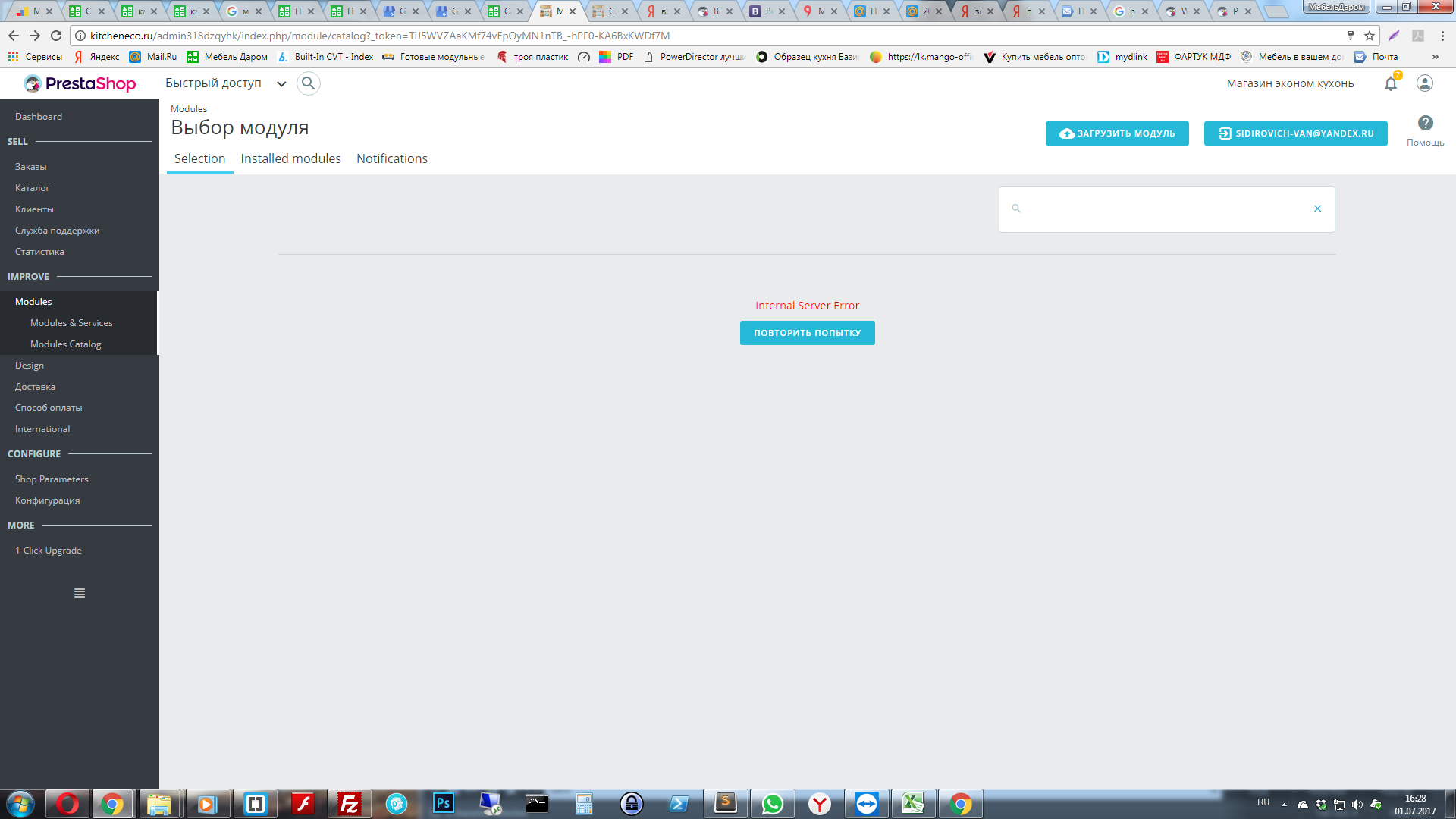This screenshot has width=1456, height=819.
Task: Expand the bookmarks overflow chevron
Action: coord(1435,57)
